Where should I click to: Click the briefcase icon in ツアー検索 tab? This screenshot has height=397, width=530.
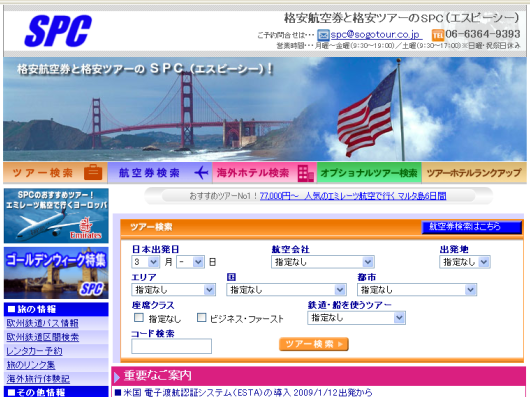93,173
